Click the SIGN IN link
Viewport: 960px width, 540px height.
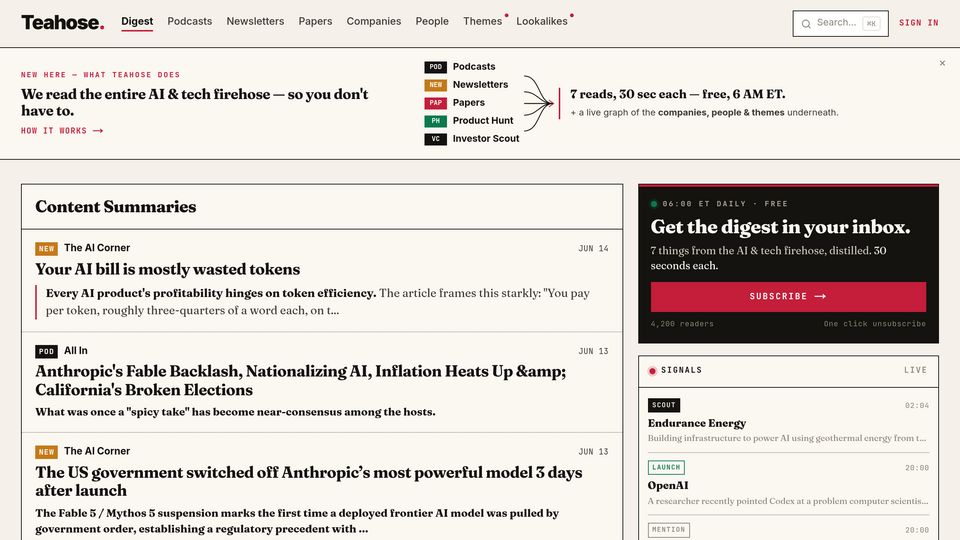coord(918,23)
